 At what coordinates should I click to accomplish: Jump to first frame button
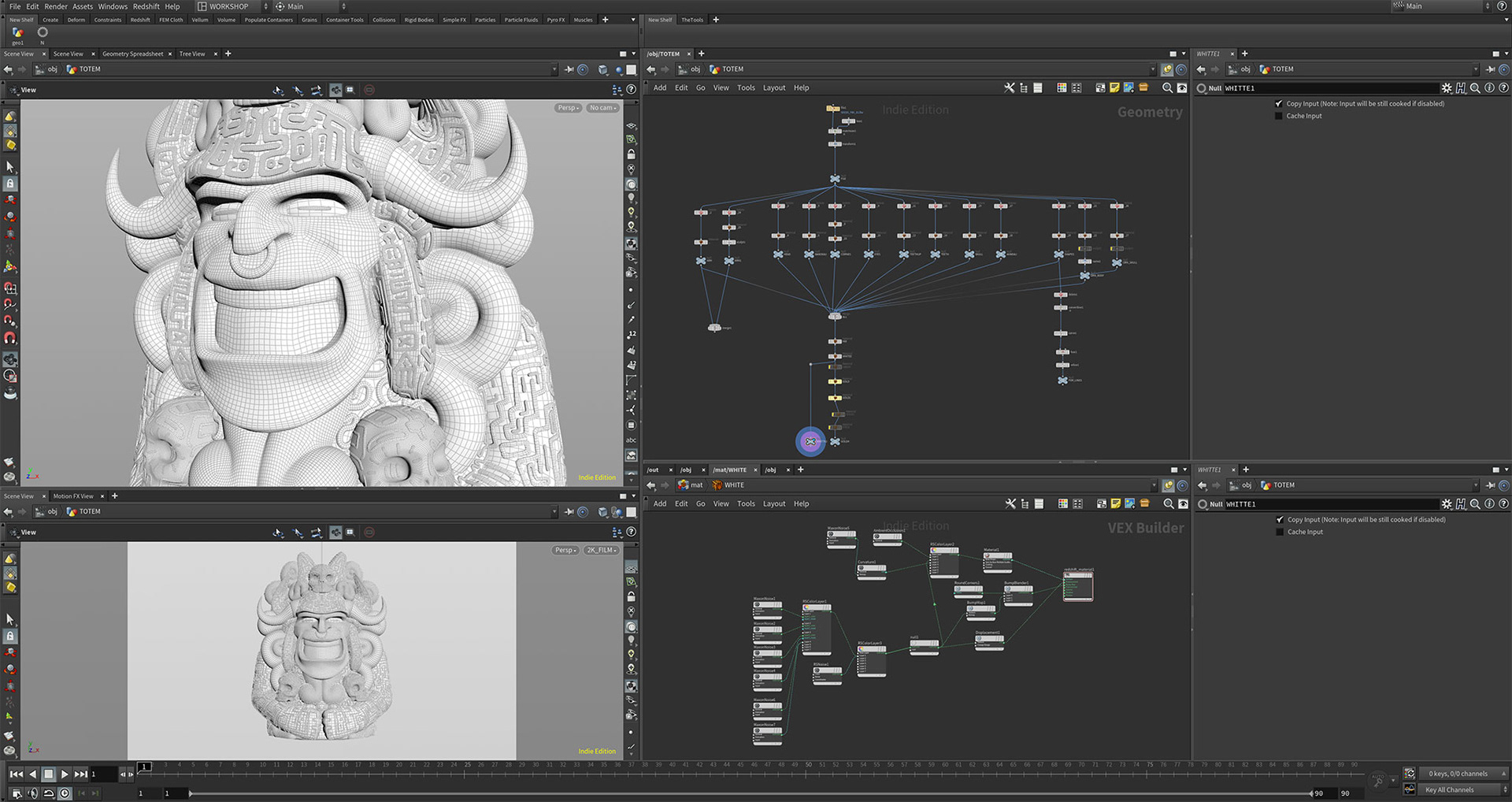(16, 774)
